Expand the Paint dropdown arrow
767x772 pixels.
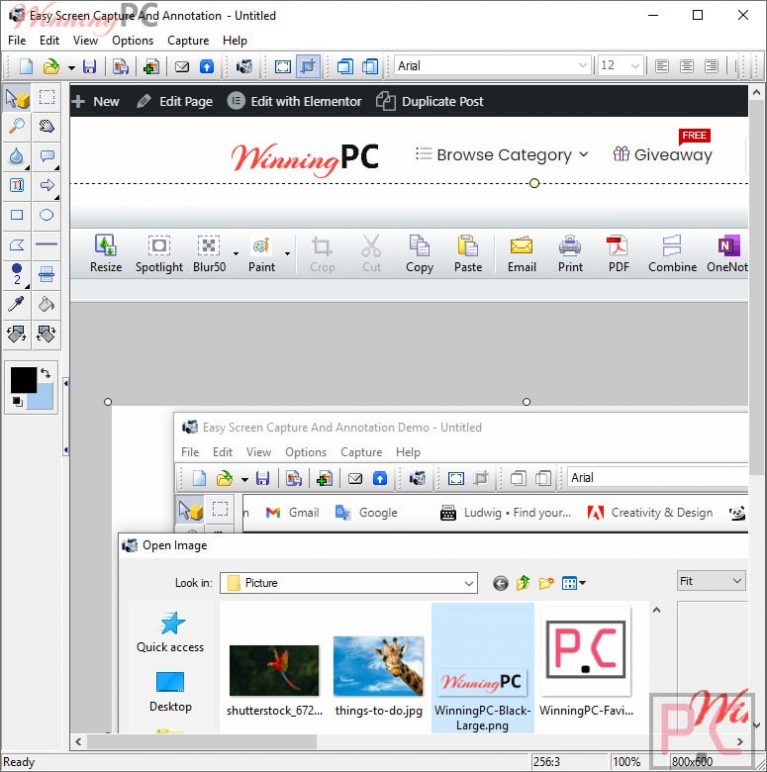(x=288, y=254)
